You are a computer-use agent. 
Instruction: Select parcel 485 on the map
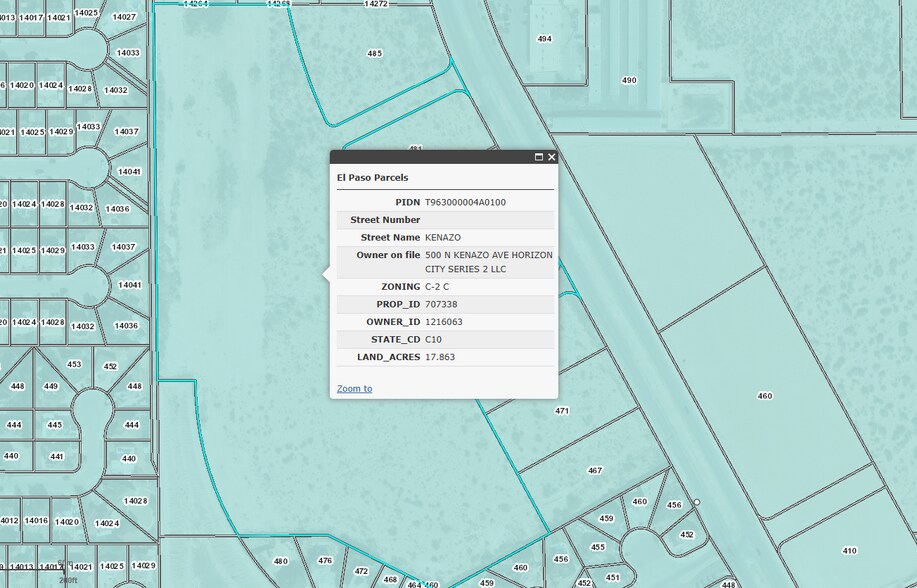tap(375, 52)
